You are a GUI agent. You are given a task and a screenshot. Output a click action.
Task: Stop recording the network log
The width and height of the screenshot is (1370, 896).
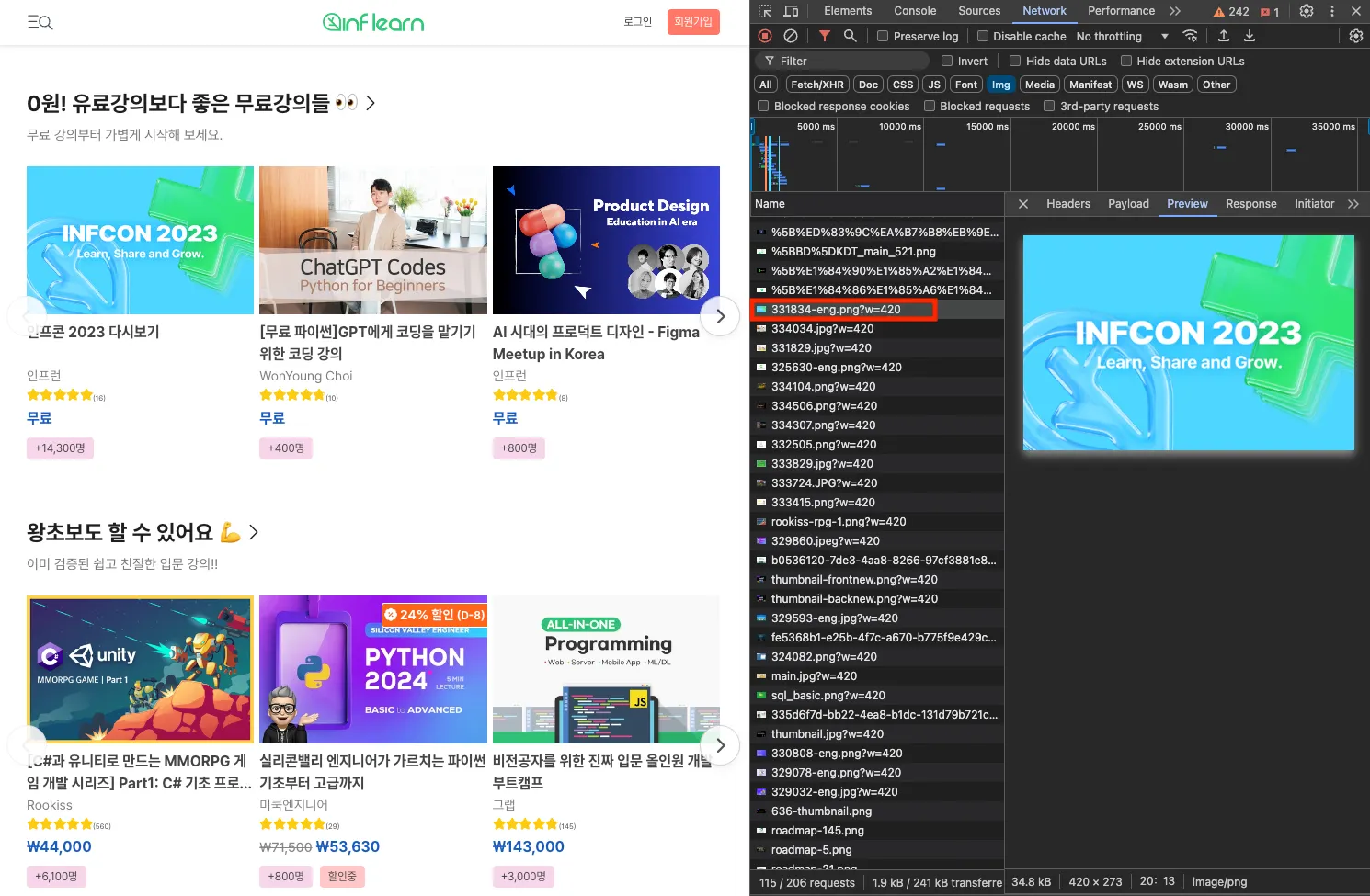pyautogui.click(x=765, y=36)
